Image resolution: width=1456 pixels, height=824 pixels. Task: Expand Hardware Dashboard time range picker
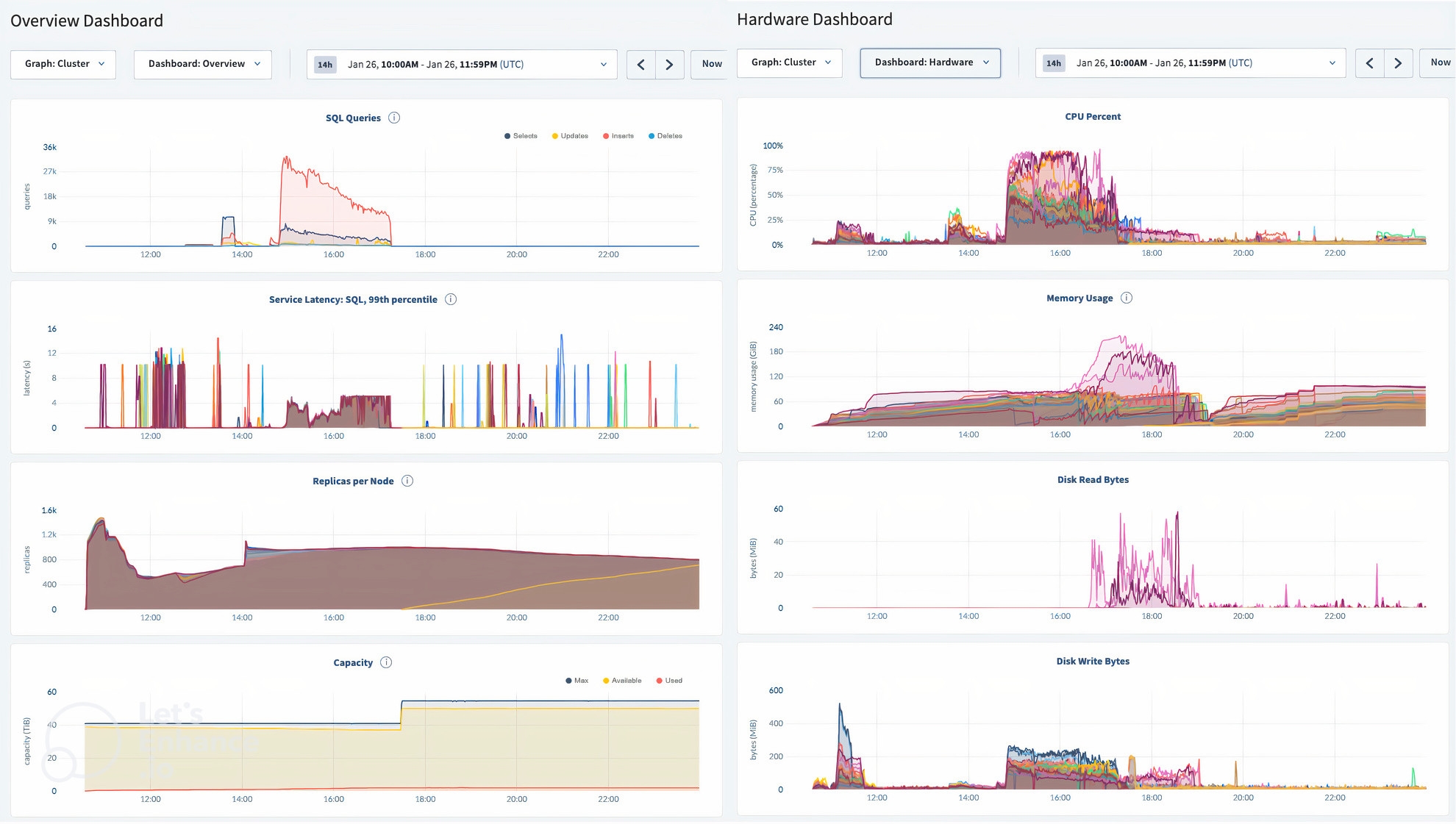1191,63
